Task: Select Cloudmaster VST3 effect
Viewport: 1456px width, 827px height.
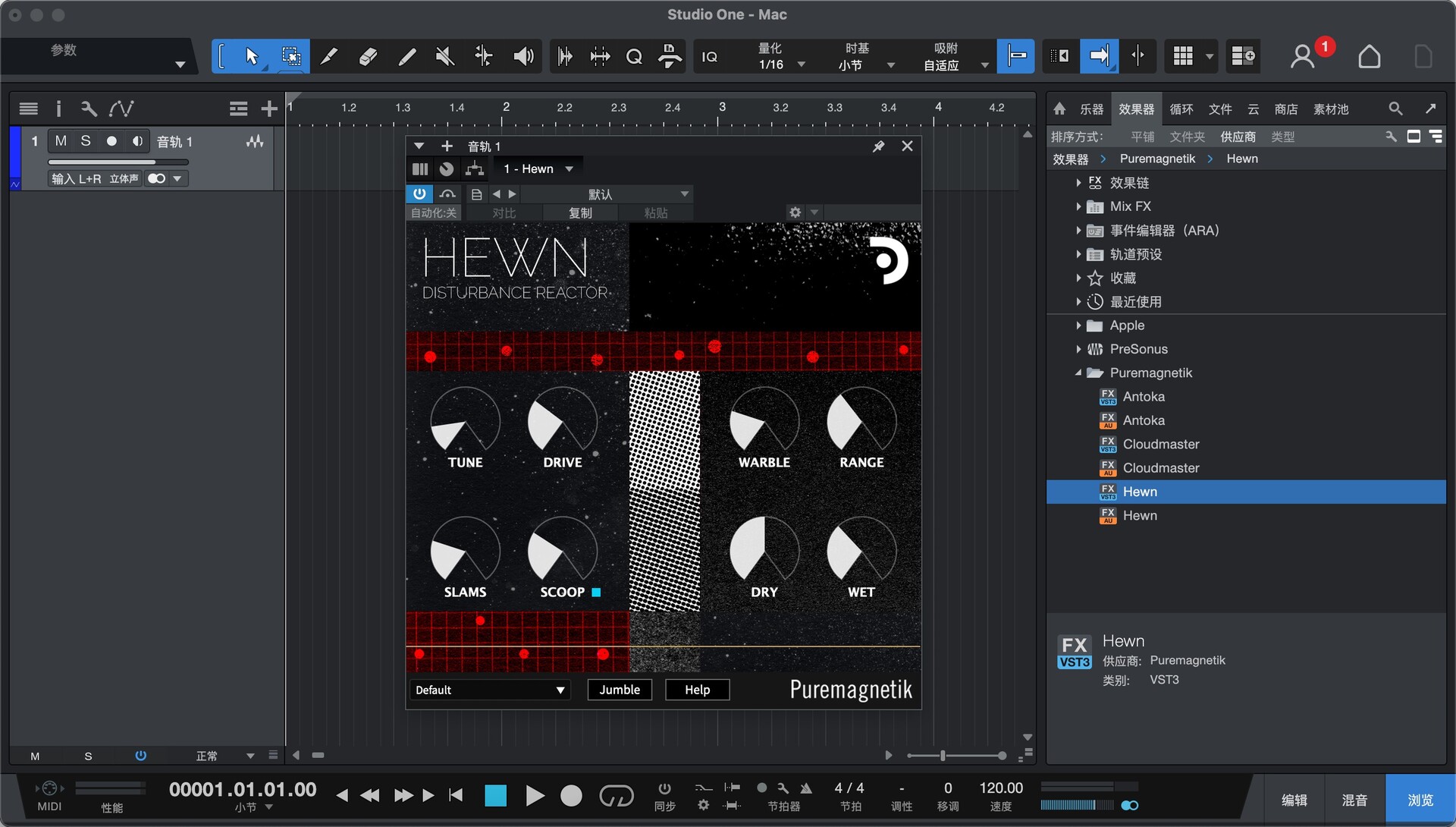Action: point(1160,445)
